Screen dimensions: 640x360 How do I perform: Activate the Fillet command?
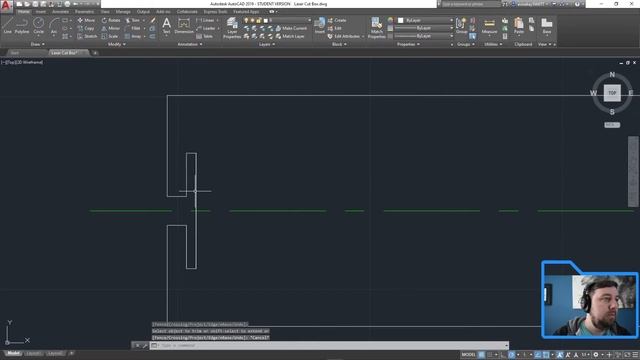pyautogui.click(x=133, y=28)
